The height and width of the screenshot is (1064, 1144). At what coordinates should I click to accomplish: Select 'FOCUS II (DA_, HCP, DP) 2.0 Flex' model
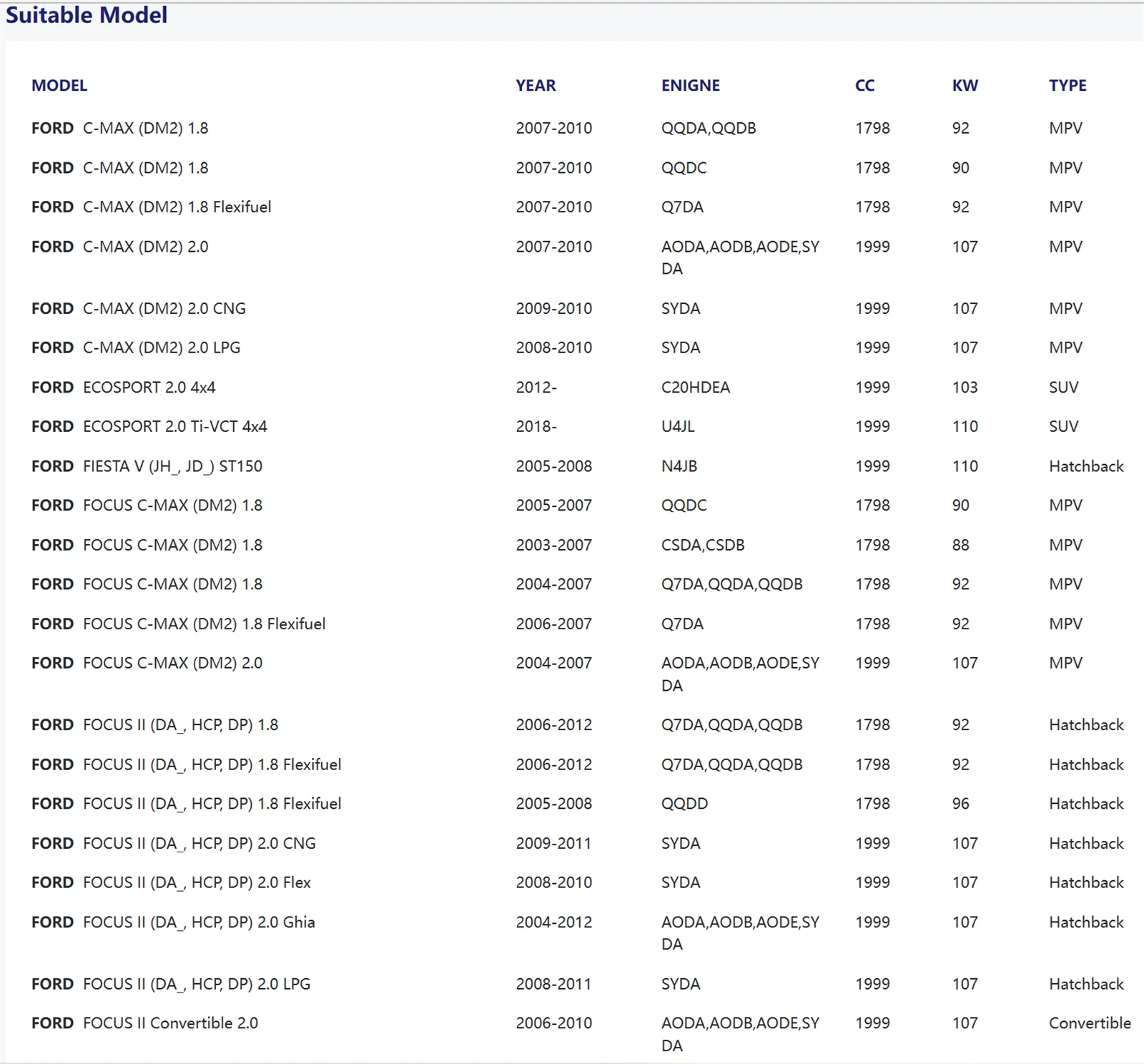197,883
